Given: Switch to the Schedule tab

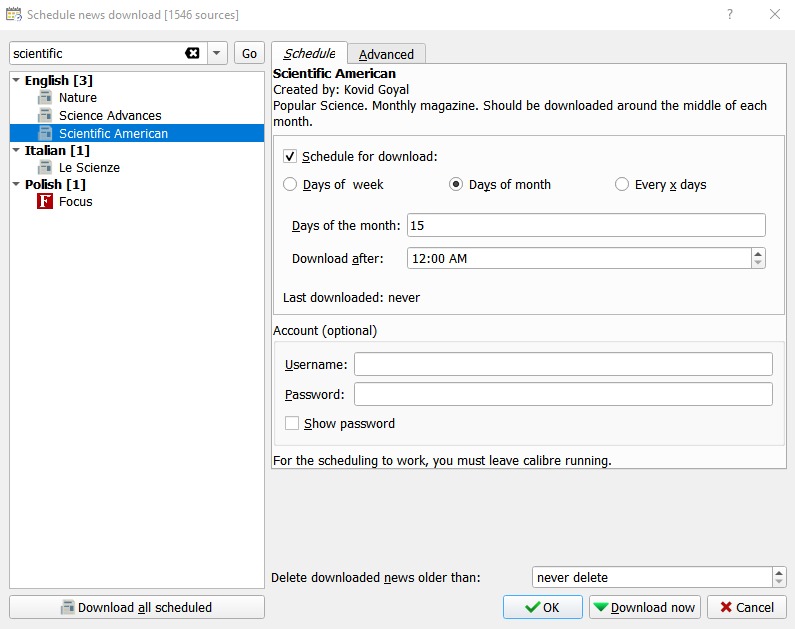Looking at the screenshot, I should coord(309,53).
